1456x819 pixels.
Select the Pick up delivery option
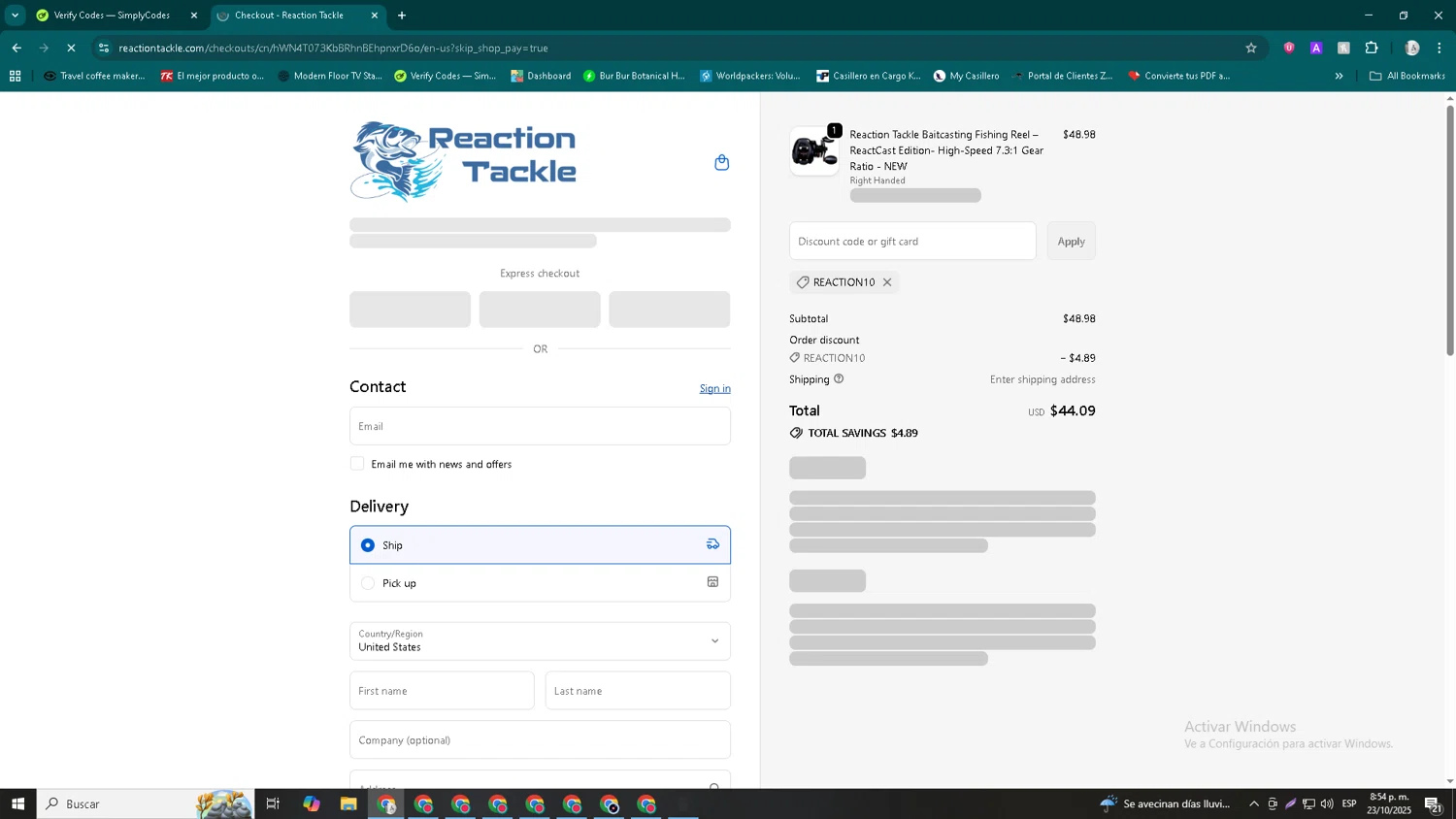tap(540, 583)
